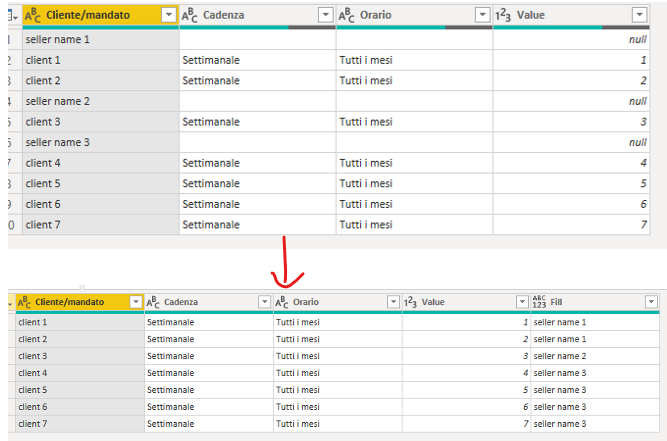Viewport: 667px width, 441px height.
Task: Select the top Orario column header
Action: point(414,15)
